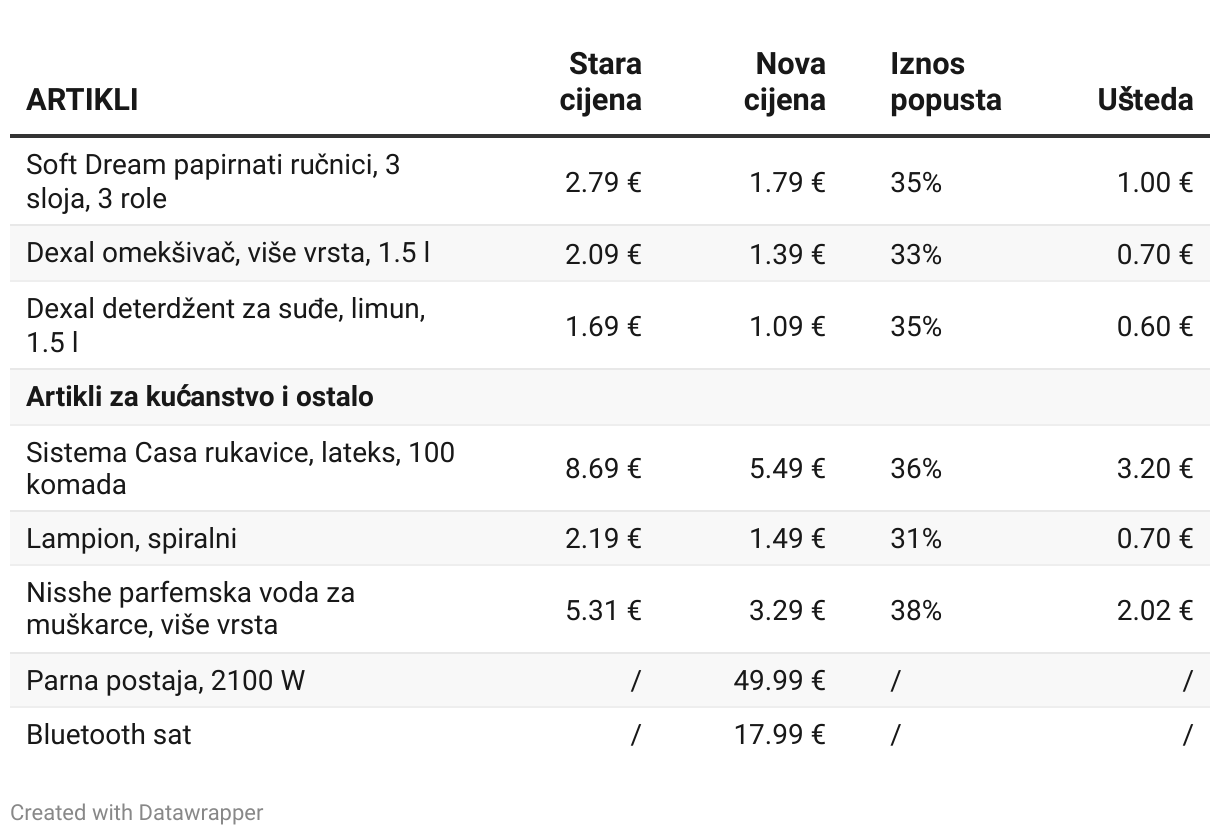Click the 3.20 € savings value
The height and width of the screenshot is (836, 1220).
tap(1155, 468)
